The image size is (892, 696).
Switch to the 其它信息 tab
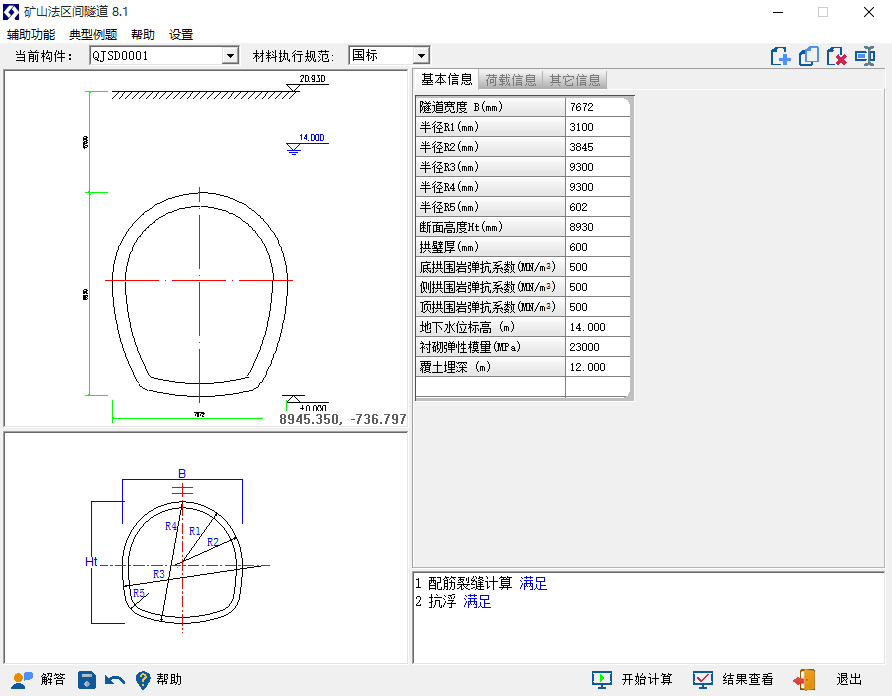pyautogui.click(x=575, y=80)
